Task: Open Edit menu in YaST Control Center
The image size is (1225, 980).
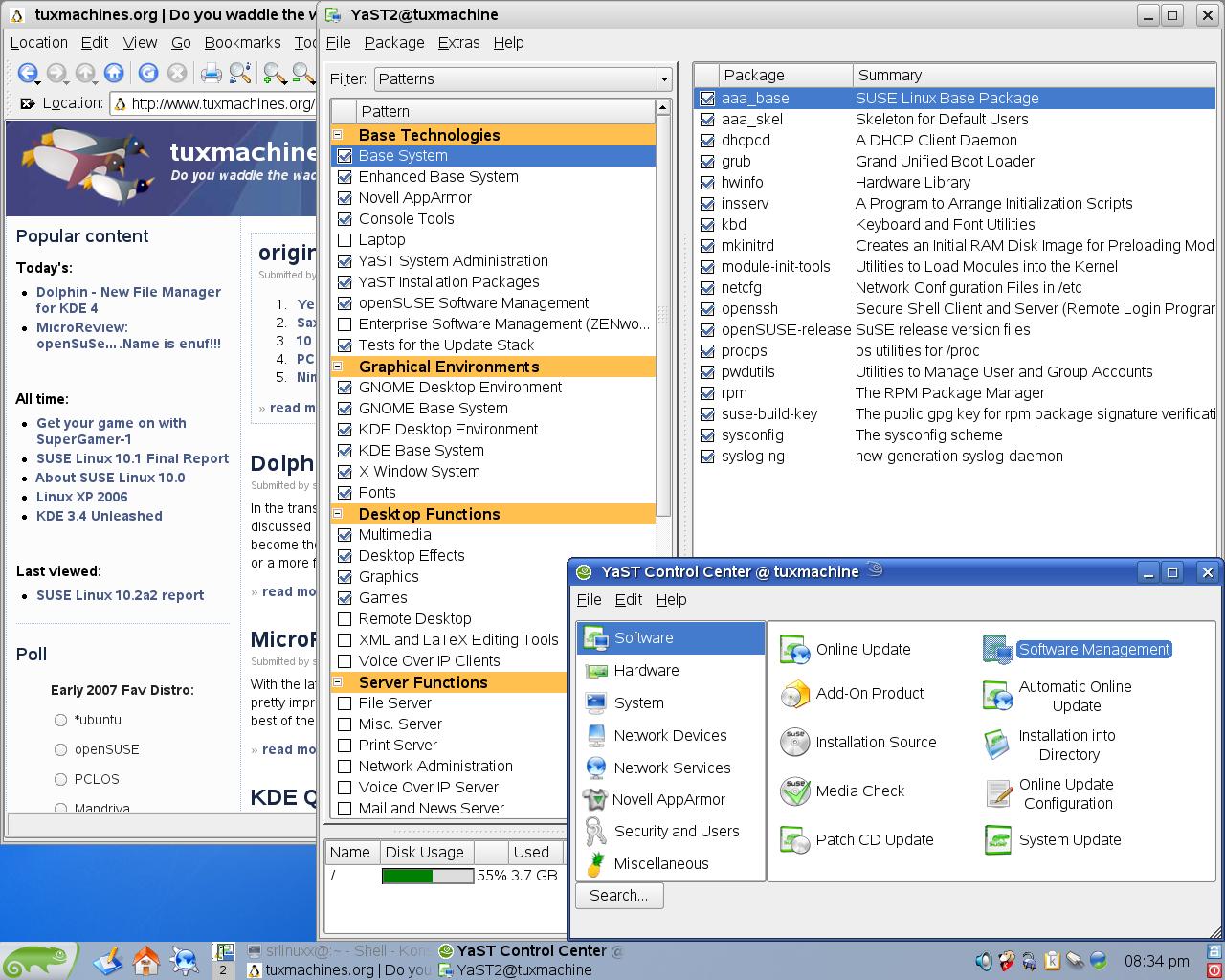Action: [x=628, y=600]
